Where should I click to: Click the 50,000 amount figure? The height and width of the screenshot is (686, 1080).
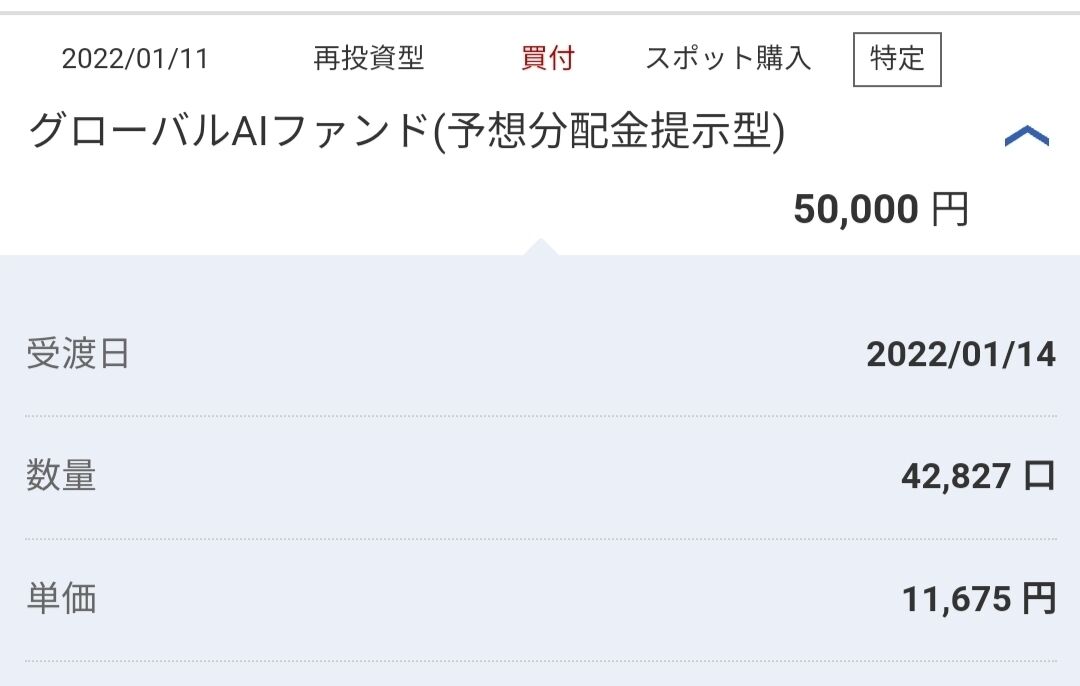[x=855, y=210]
